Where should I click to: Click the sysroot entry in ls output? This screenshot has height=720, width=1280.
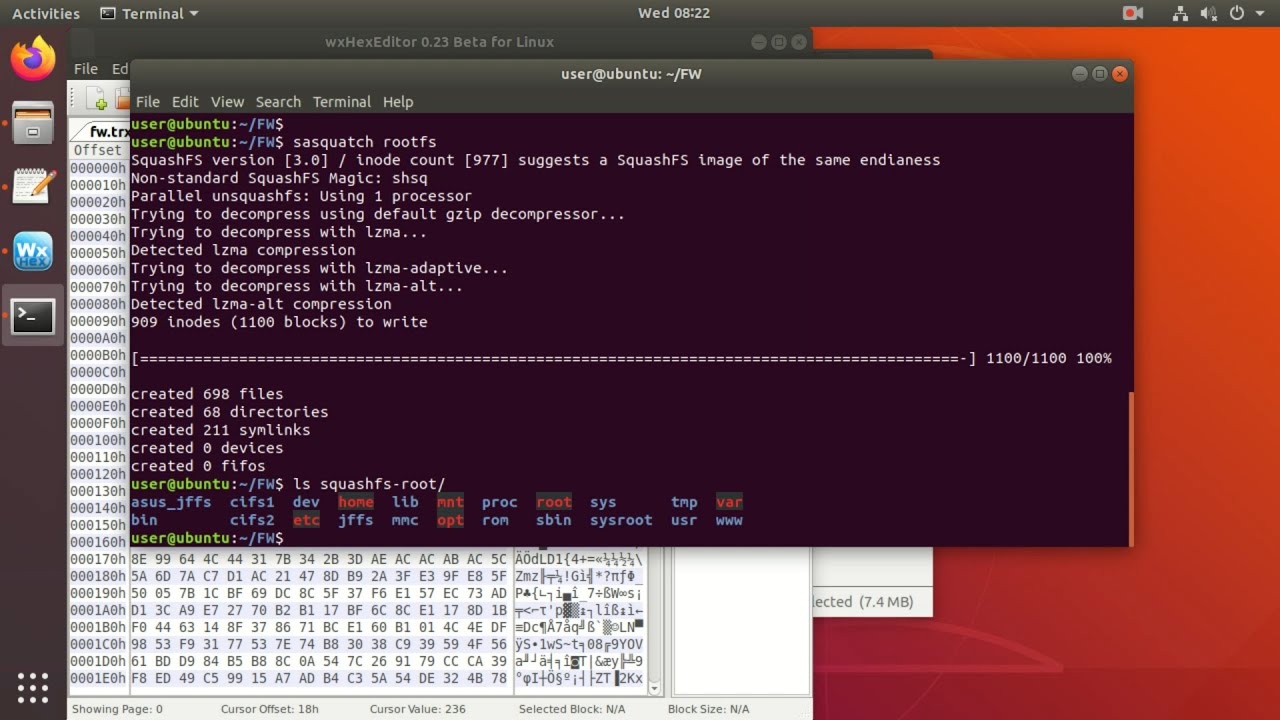pyautogui.click(x=620, y=520)
